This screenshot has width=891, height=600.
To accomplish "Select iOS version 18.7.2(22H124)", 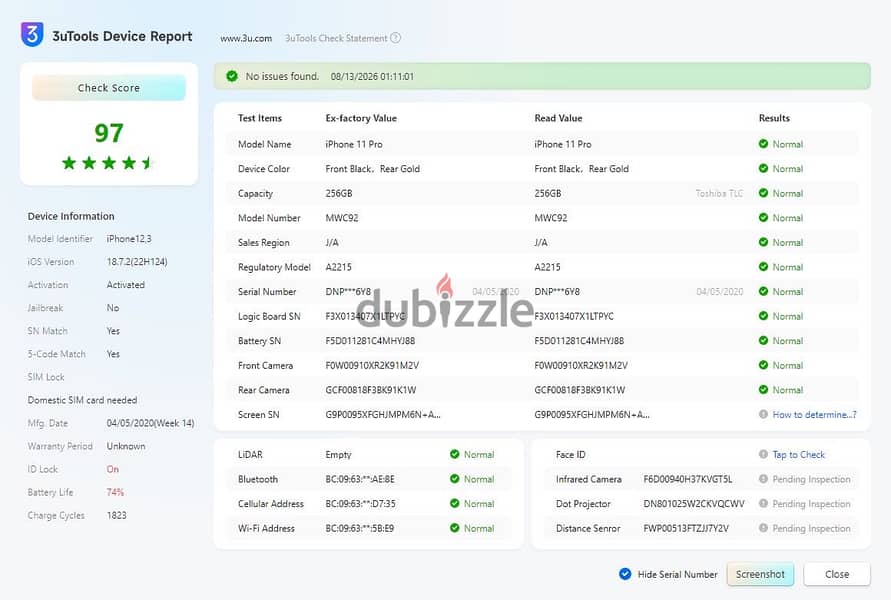I will [x=137, y=262].
